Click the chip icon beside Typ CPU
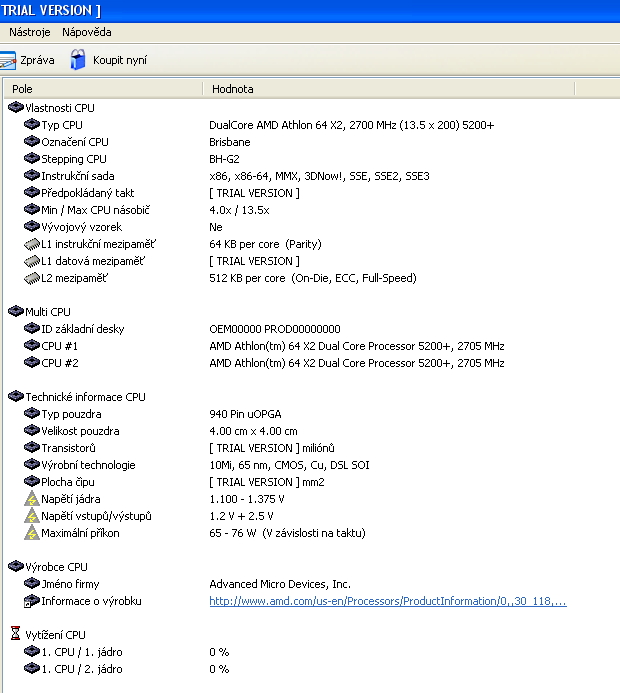The width and height of the screenshot is (620, 693). coord(32,125)
